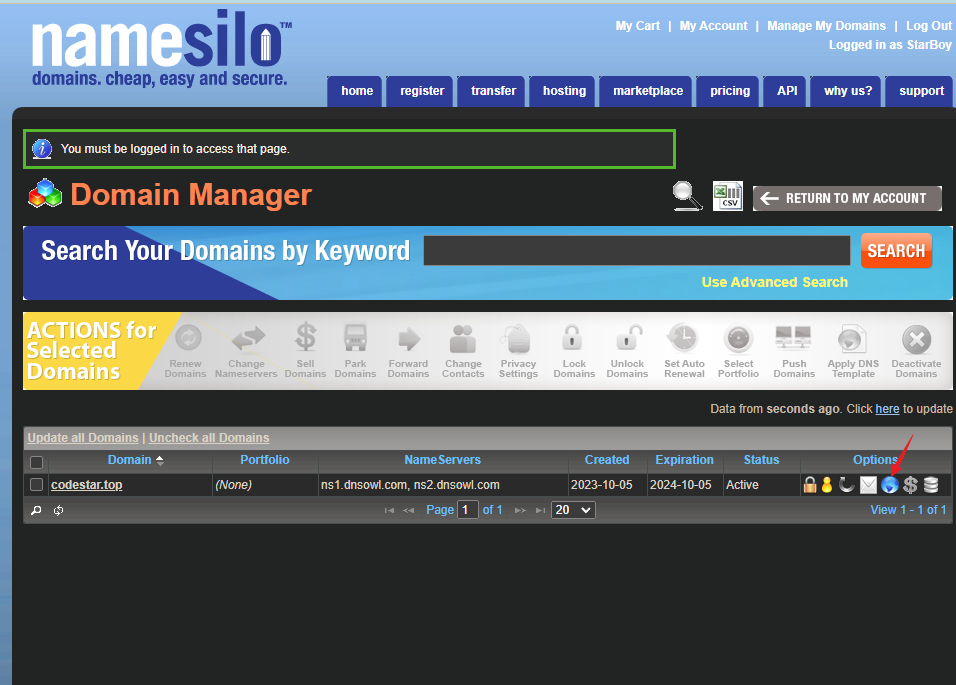Click the reload grid icon in table footer

[x=59, y=510]
